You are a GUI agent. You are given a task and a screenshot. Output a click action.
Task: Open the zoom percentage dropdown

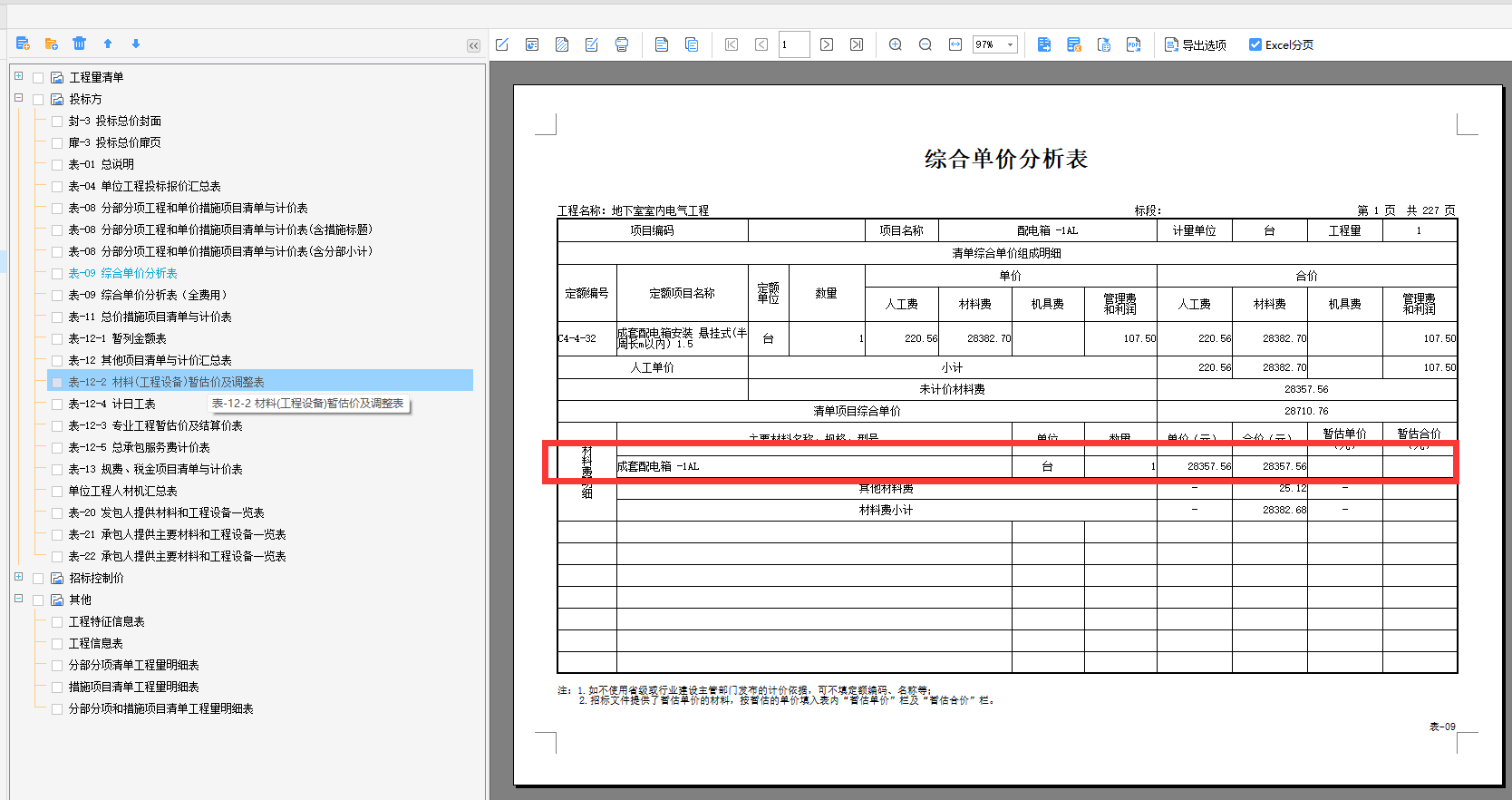(x=1010, y=44)
